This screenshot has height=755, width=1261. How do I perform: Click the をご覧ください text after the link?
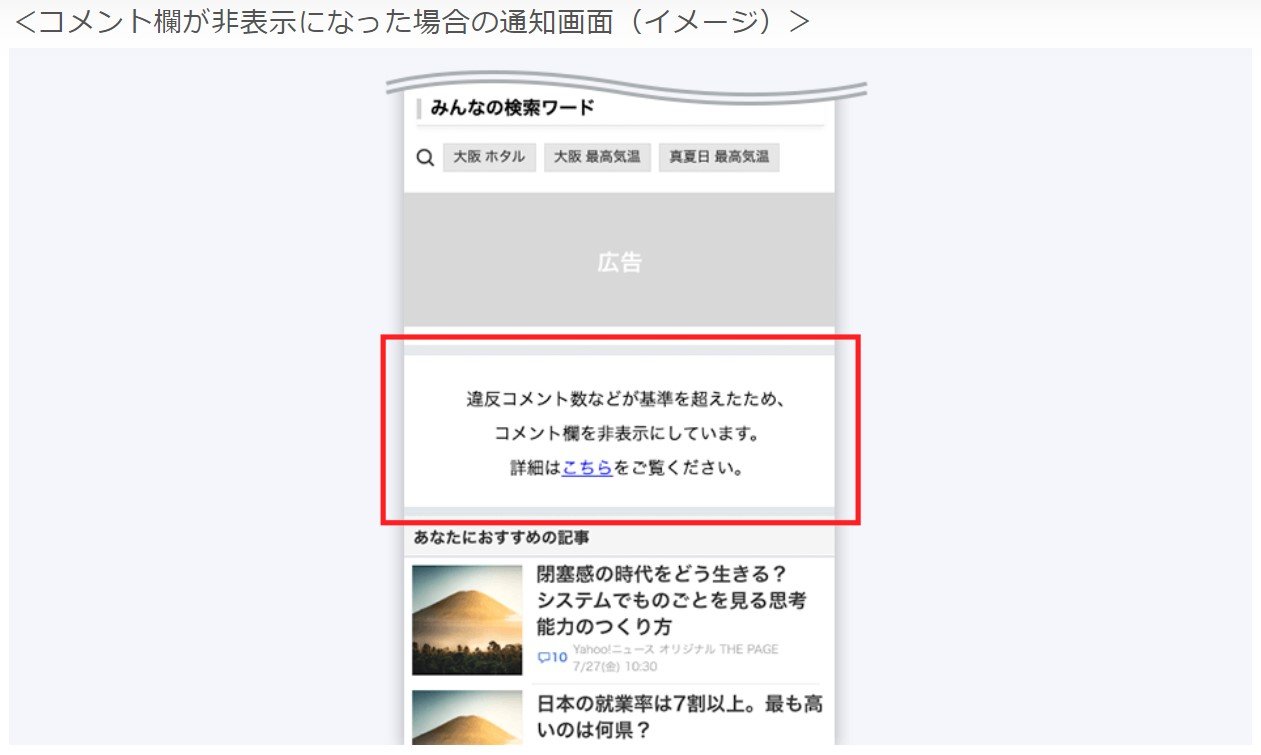[680, 468]
